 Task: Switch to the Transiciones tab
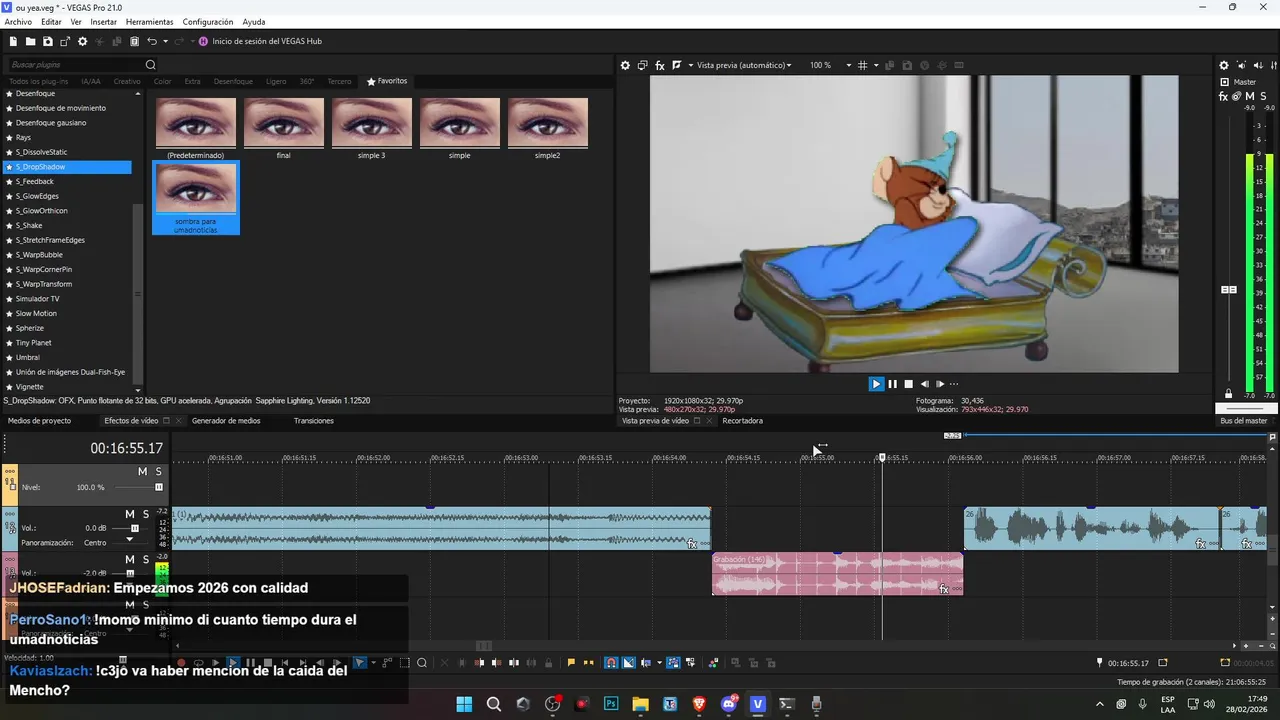(314, 421)
